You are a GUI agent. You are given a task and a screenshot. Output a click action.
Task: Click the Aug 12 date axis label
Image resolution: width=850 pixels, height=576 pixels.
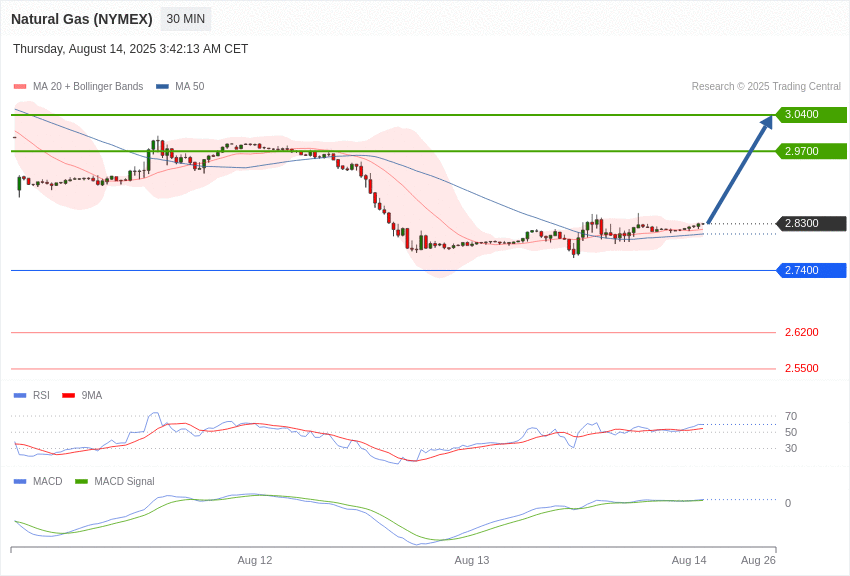pyautogui.click(x=255, y=560)
